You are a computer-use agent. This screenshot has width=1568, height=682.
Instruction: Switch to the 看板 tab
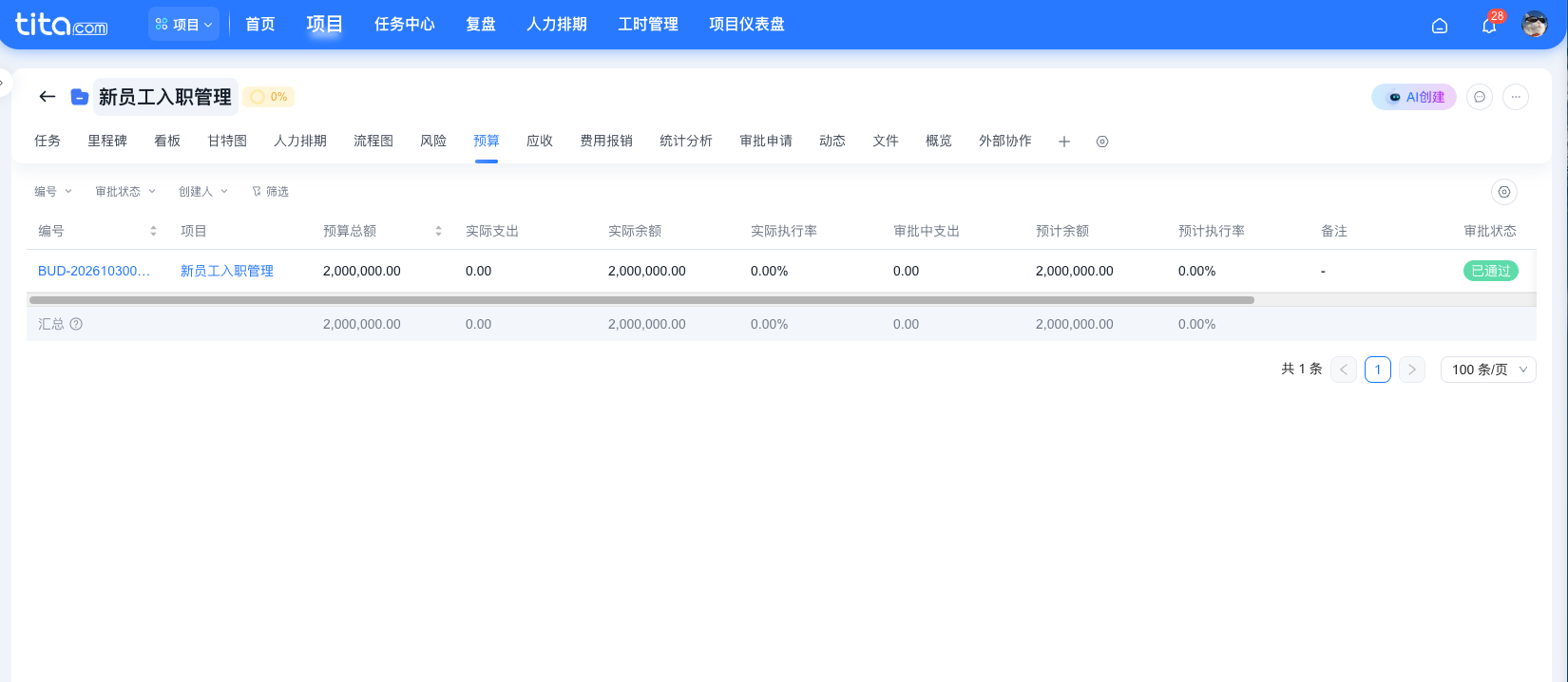pos(167,141)
